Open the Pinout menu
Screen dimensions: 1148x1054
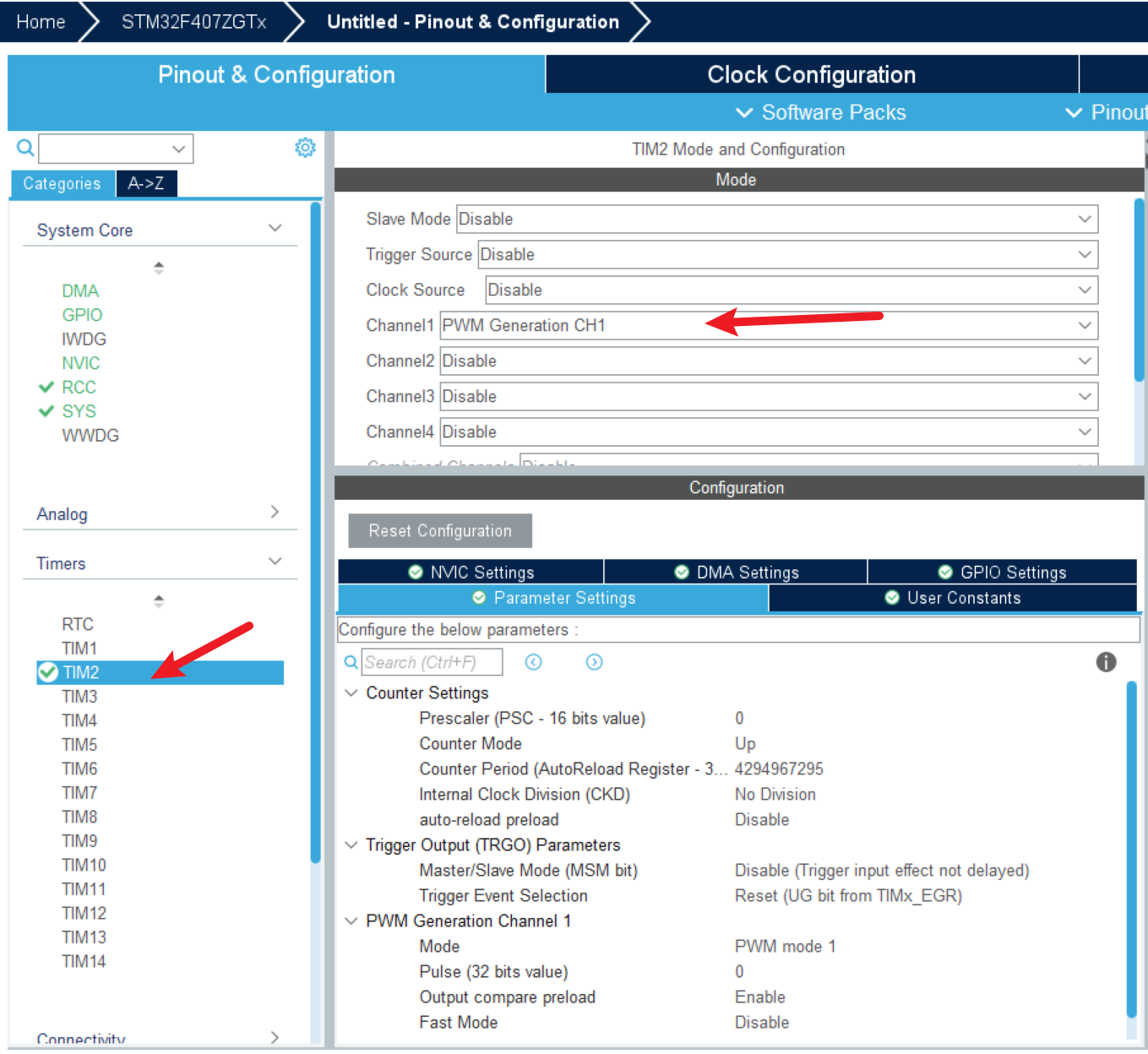[1106, 112]
